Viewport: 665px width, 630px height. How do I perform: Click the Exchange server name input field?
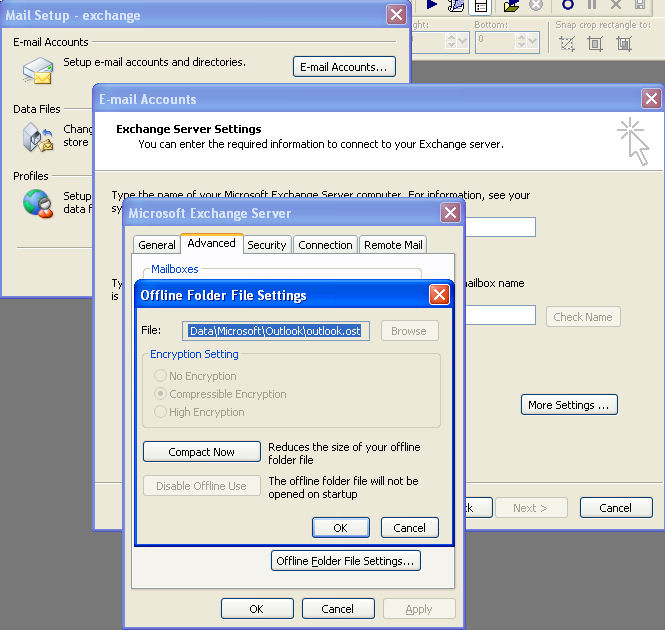[x=500, y=227]
